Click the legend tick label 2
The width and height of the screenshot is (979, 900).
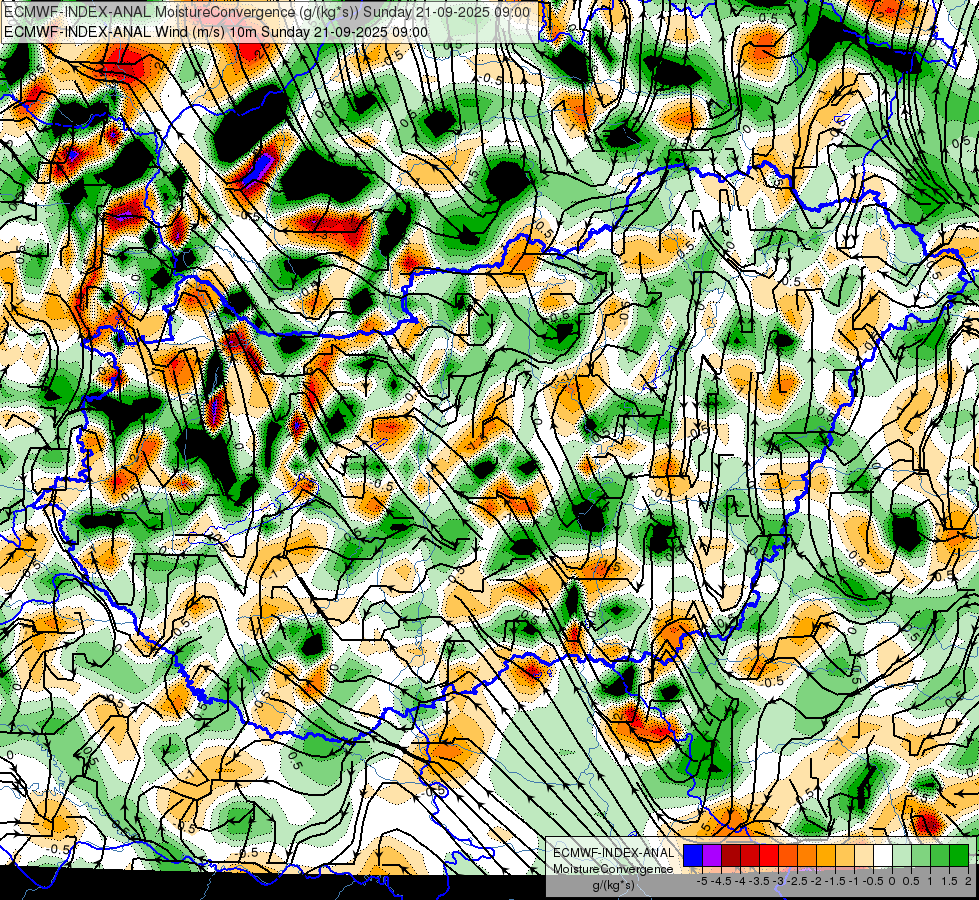click(968, 881)
